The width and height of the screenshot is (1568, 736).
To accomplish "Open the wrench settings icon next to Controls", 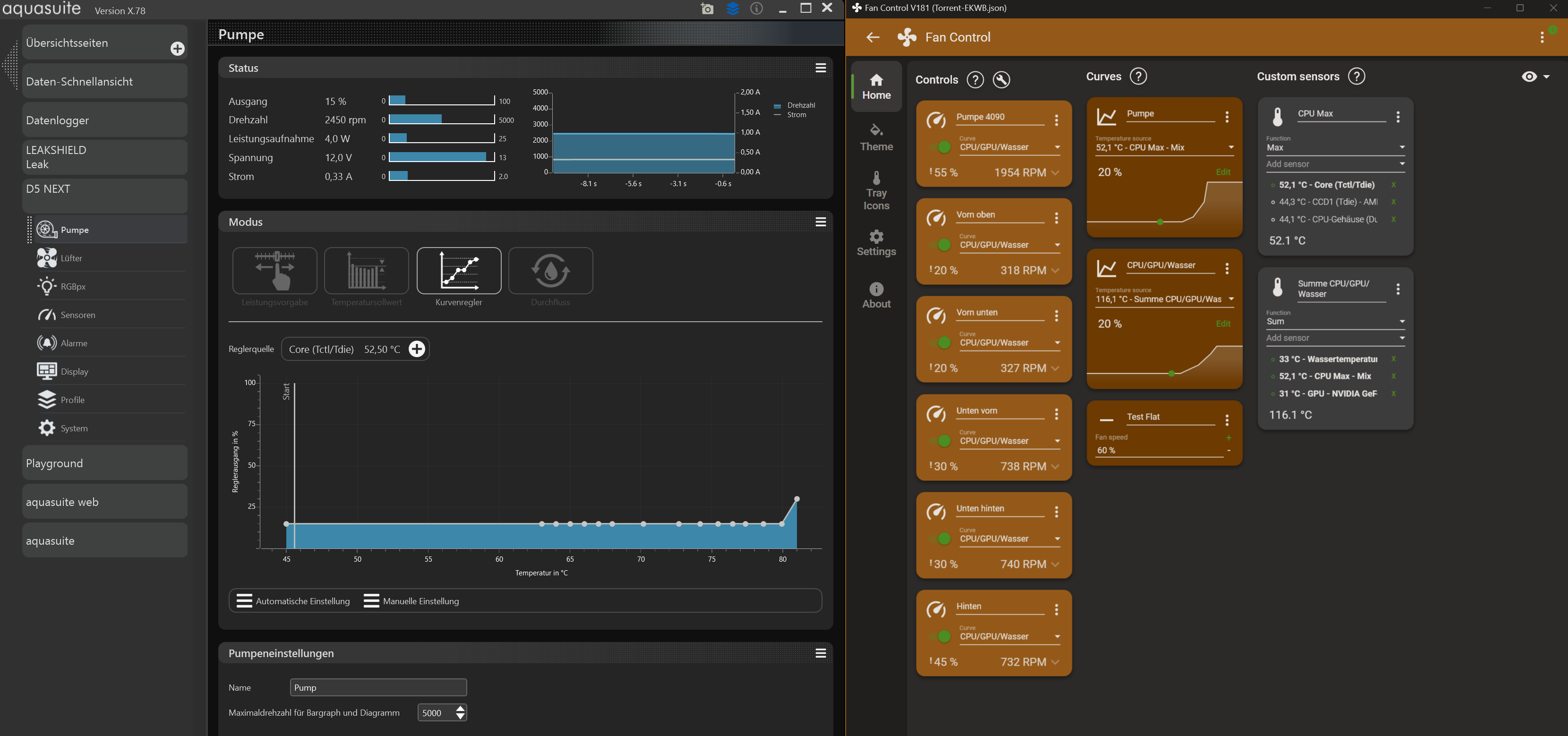I will coord(1001,80).
